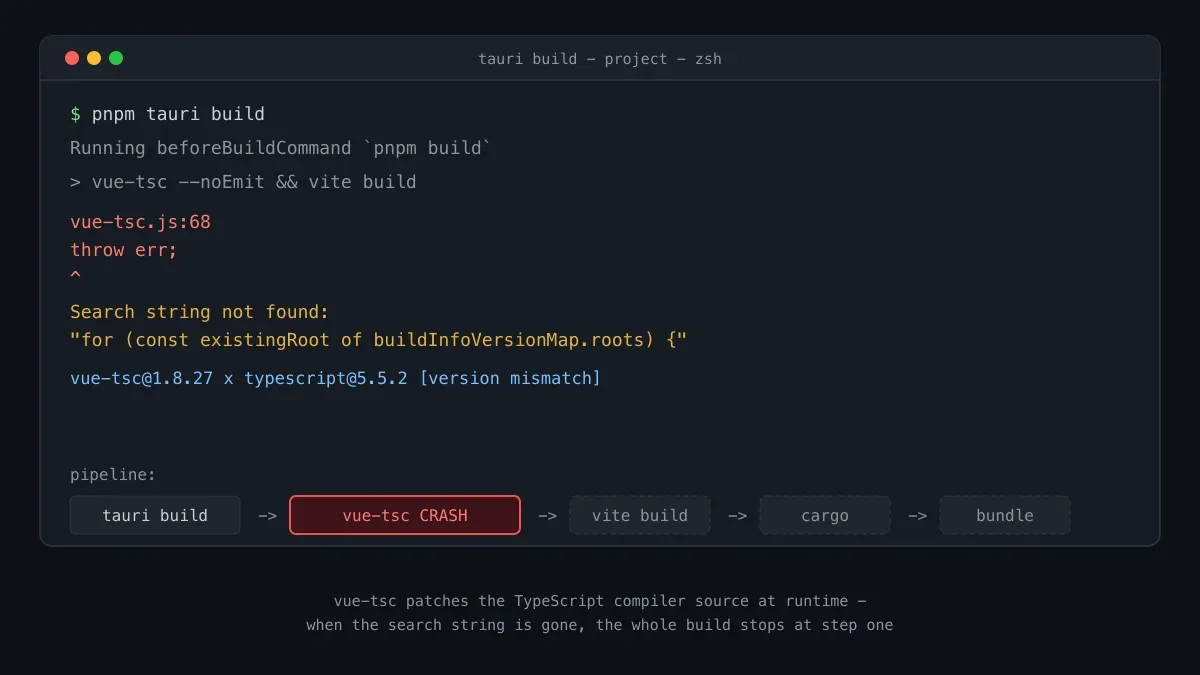
Task: Click the vue-tsc.js:68 error location
Action: [x=140, y=222]
